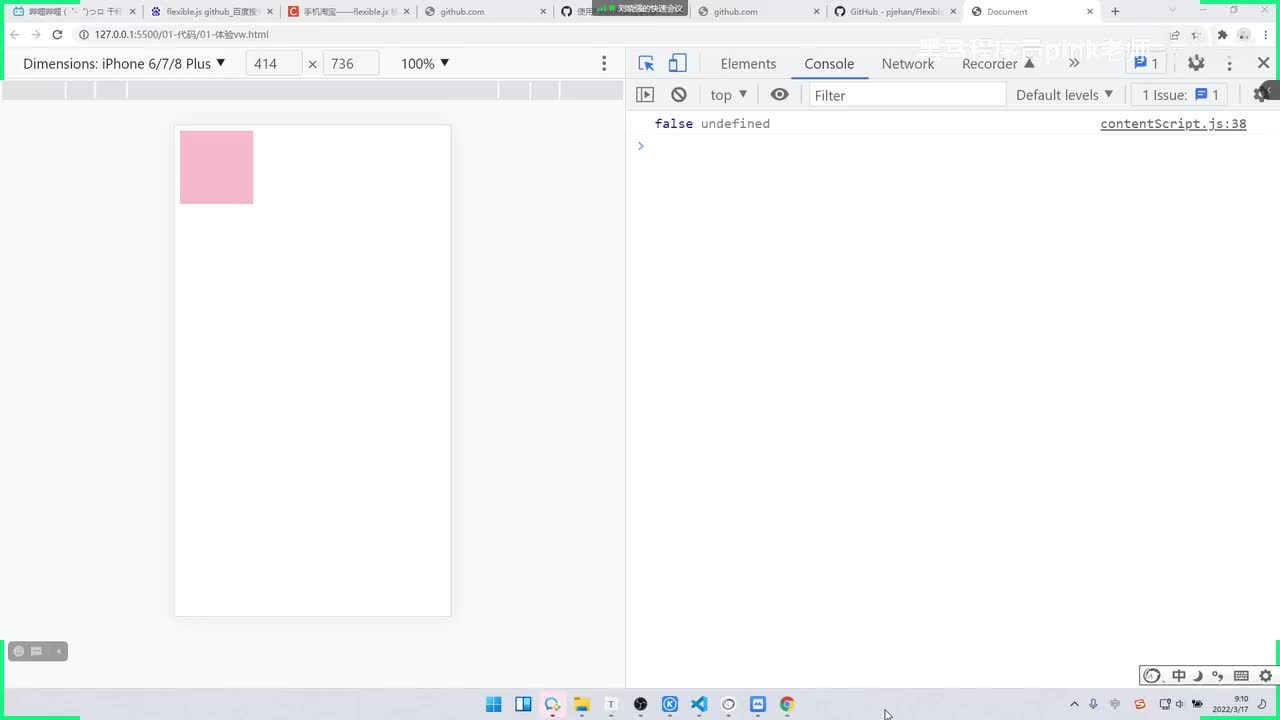Open the messages badge showing 1
This screenshot has width=1280, height=720.
click(1146, 63)
